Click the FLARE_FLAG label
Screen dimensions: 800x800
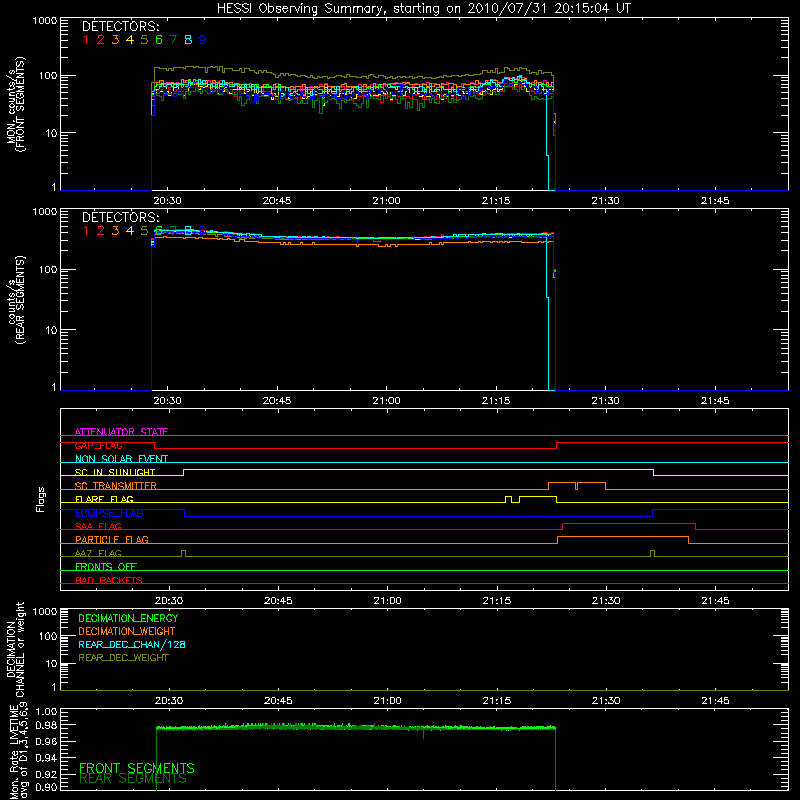click(x=104, y=499)
